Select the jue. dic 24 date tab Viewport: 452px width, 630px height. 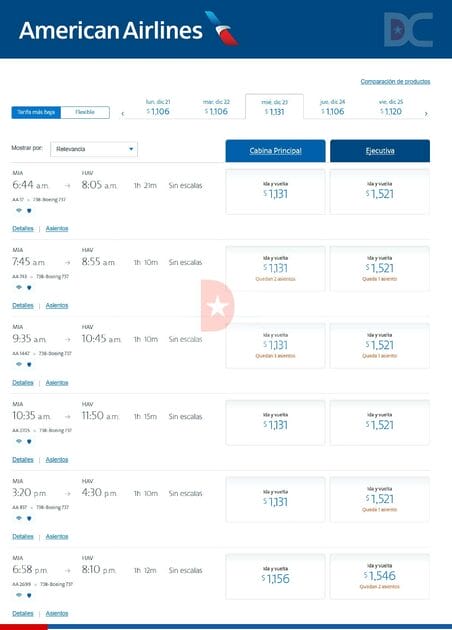coord(333,107)
